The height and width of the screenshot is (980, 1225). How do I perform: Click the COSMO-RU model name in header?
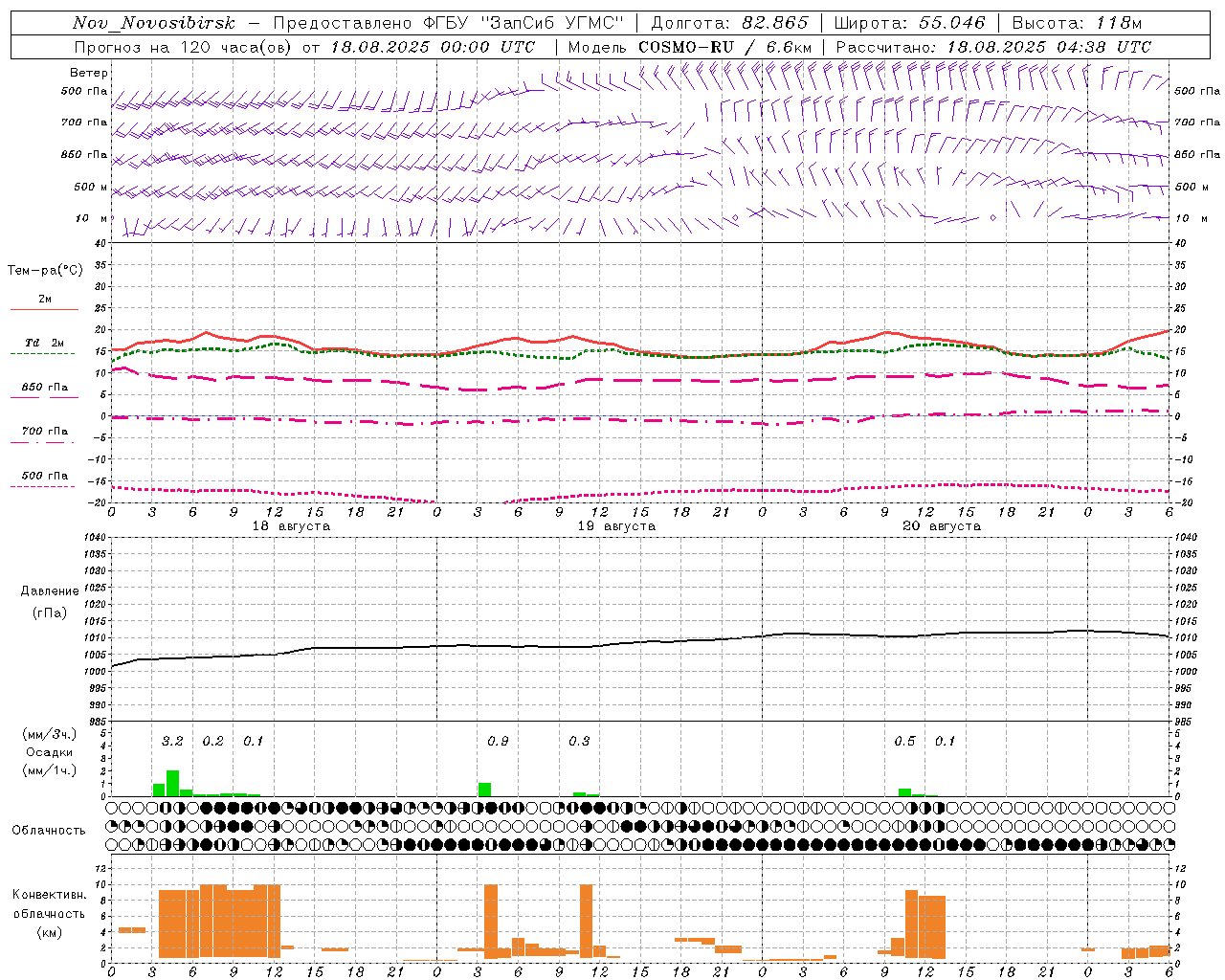679,47
